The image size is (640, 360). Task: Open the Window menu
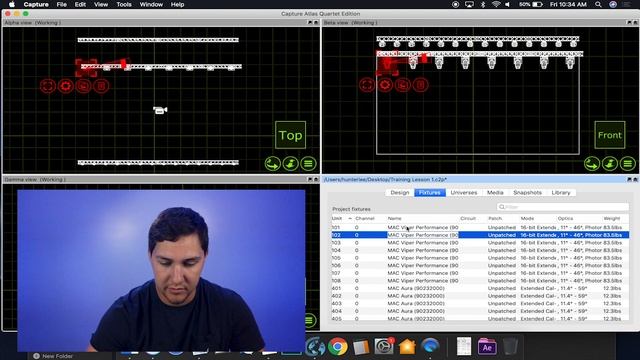(x=151, y=4)
